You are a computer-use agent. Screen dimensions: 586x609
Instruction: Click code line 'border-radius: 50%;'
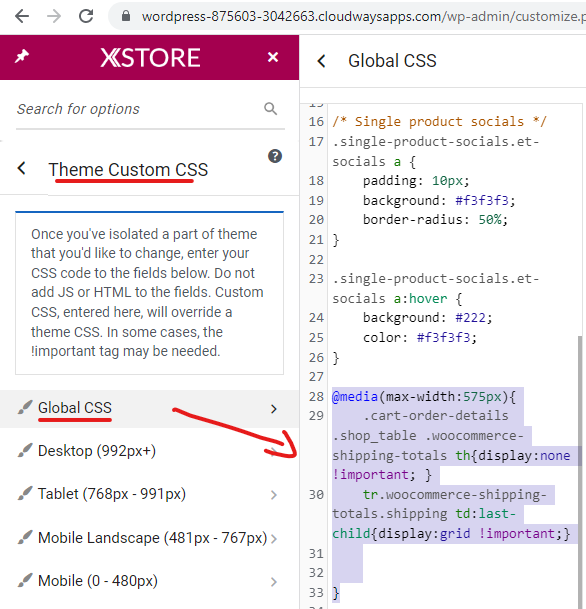(x=435, y=220)
